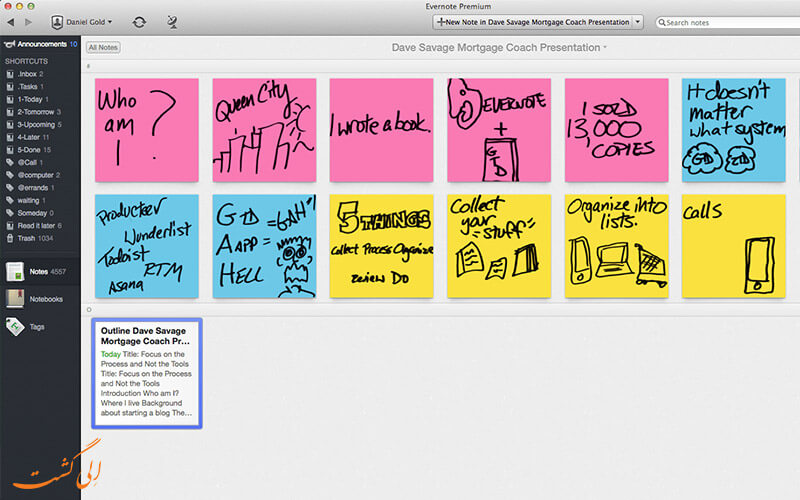Select the Someday tag shortcut
Screen dimensions: 800x500
click(30, 213)
